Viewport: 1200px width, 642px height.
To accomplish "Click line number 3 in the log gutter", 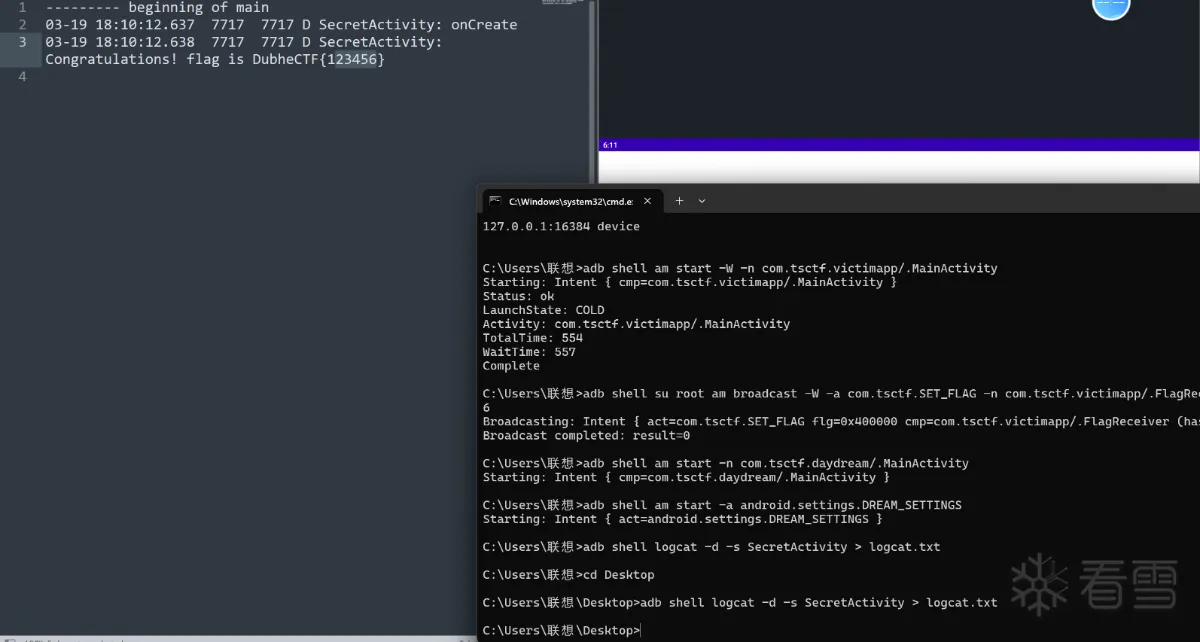I will [x=21, y=41].
